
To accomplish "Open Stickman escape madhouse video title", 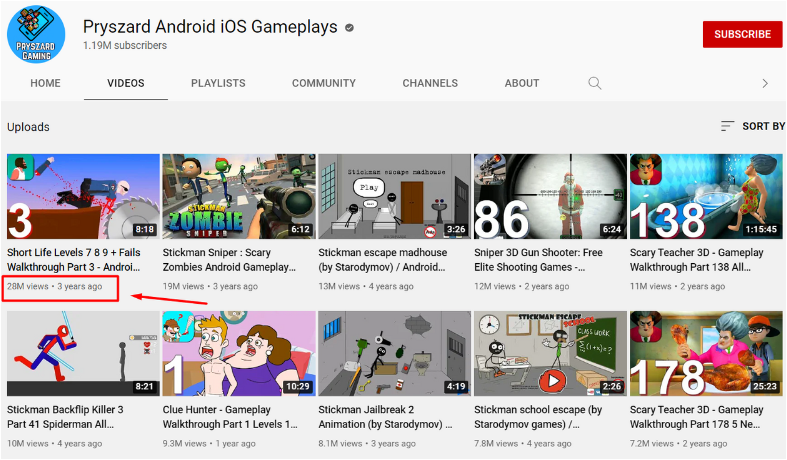I will coord(382,260).
